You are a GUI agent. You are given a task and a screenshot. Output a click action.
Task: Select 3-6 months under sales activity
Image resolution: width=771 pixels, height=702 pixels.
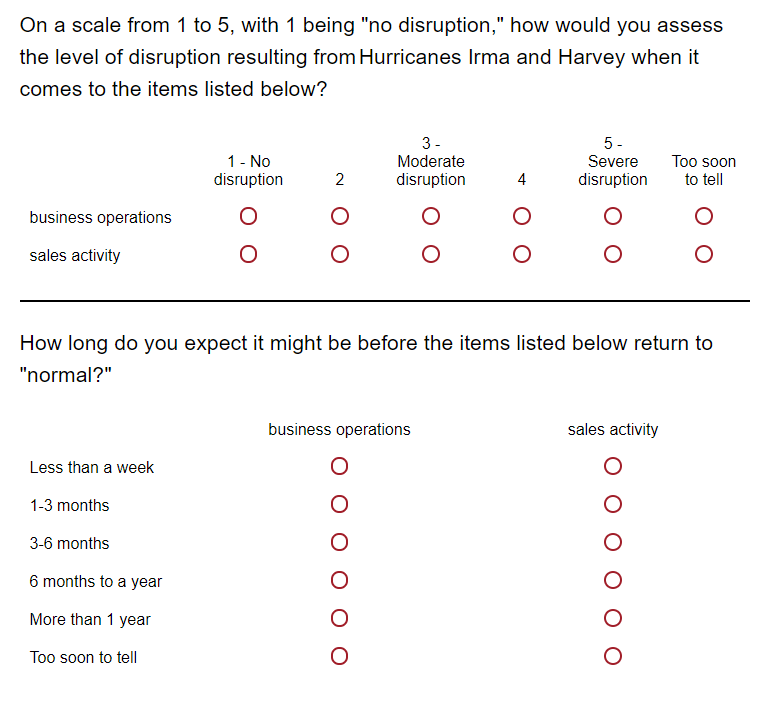[x=613, y=542]
